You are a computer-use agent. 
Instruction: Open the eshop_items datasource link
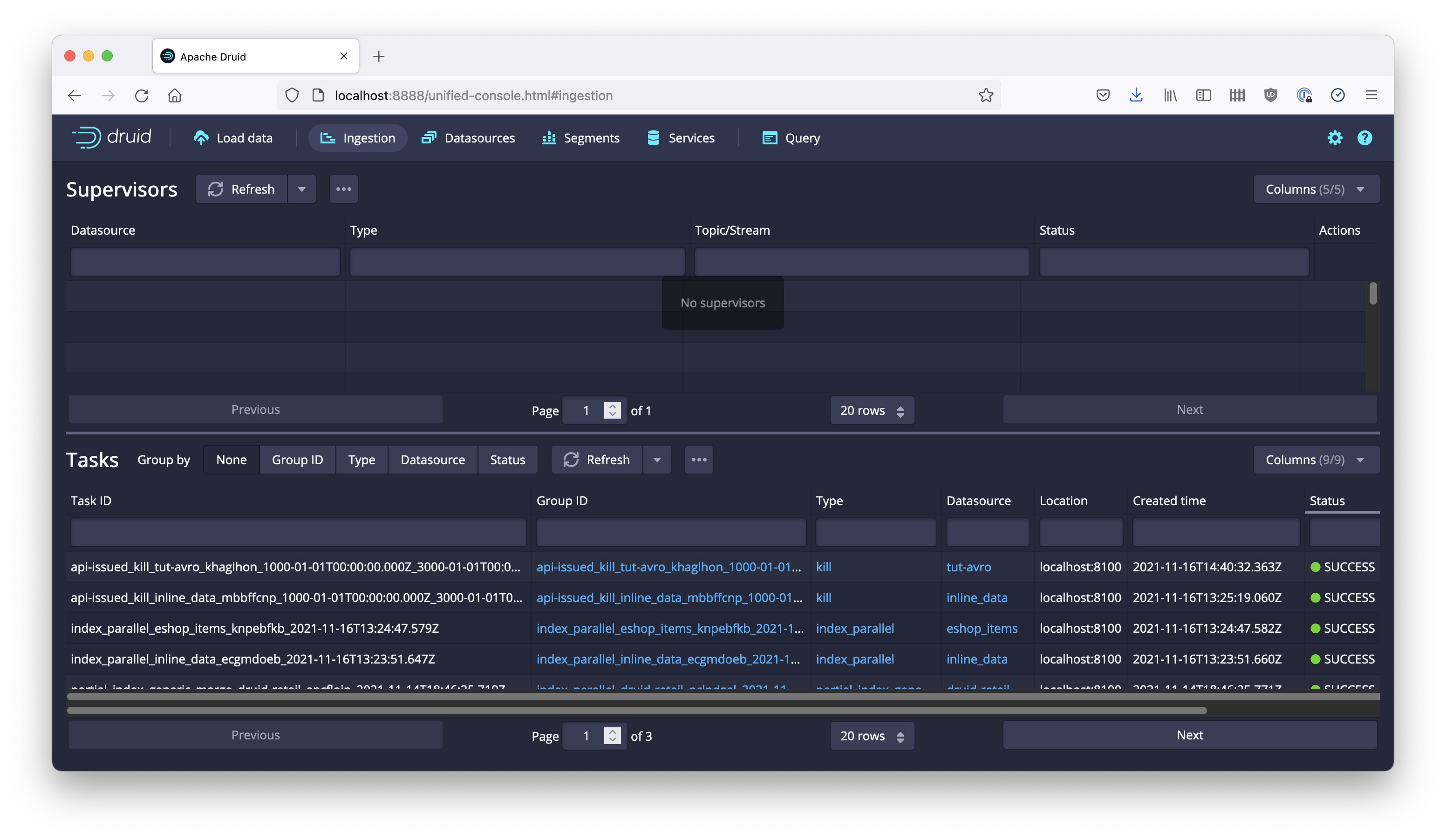(981, 629)
